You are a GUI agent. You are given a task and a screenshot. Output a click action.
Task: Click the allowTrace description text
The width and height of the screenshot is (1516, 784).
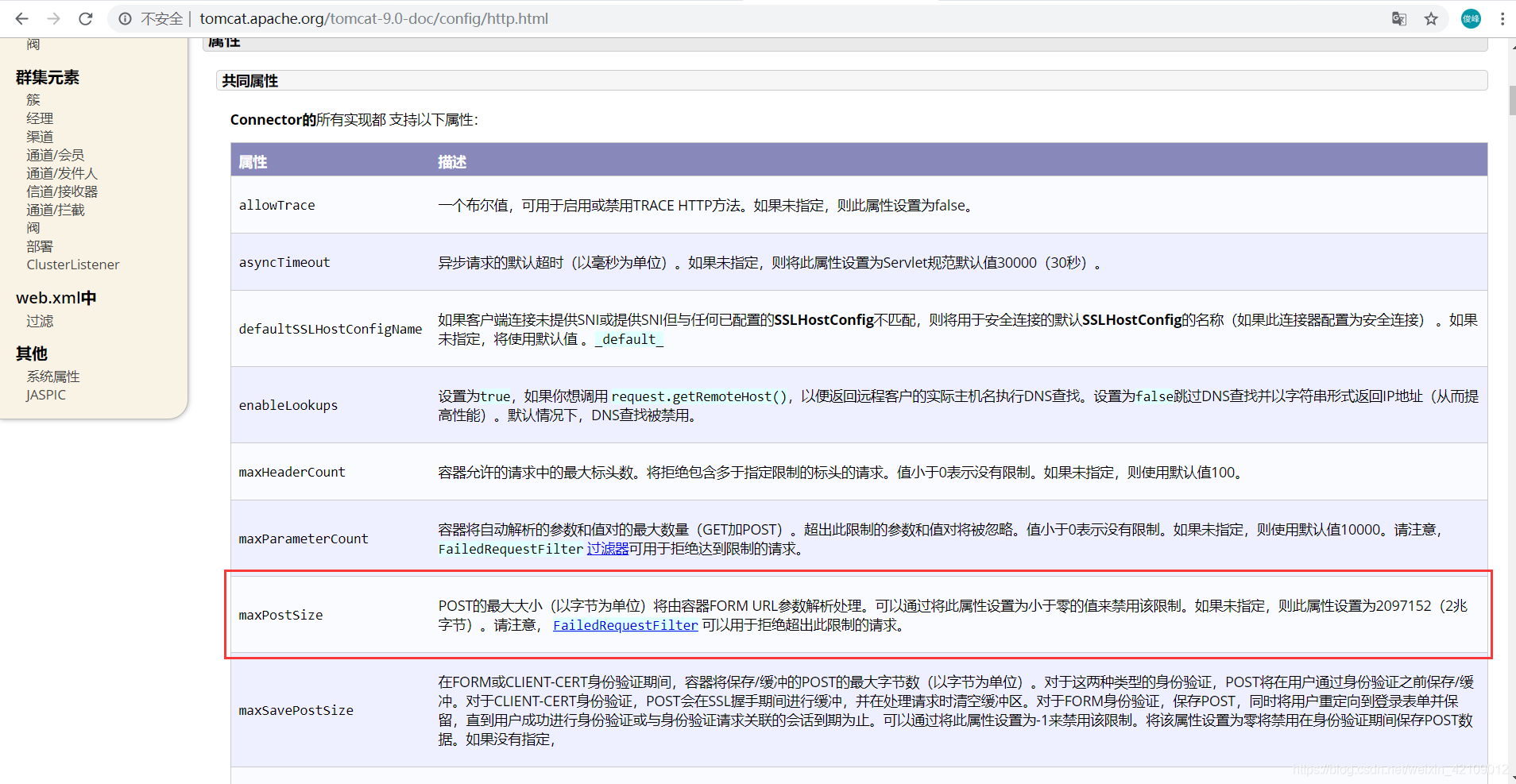(706, 206)
